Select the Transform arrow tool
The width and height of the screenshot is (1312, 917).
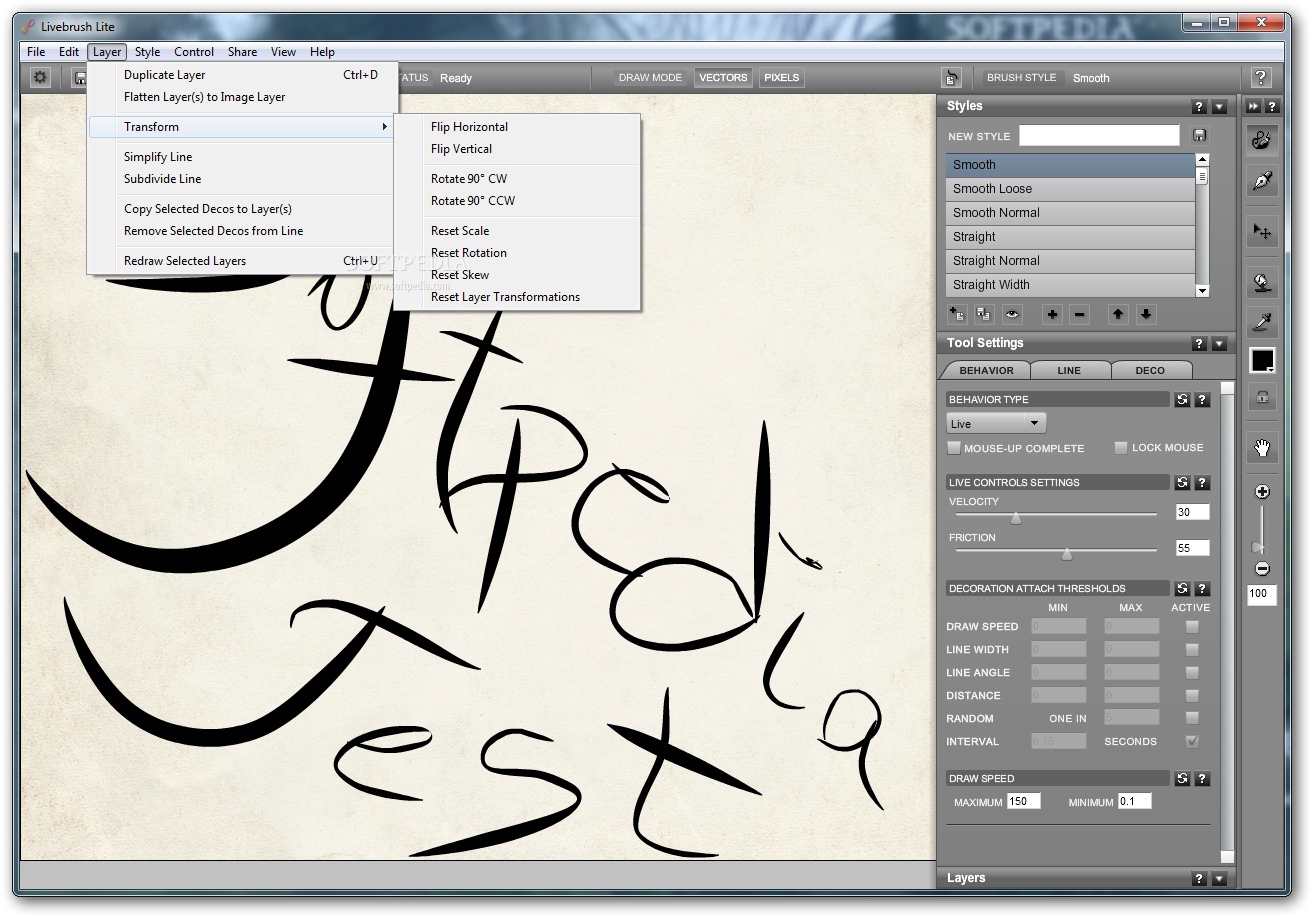click(x=1262, y=232)
